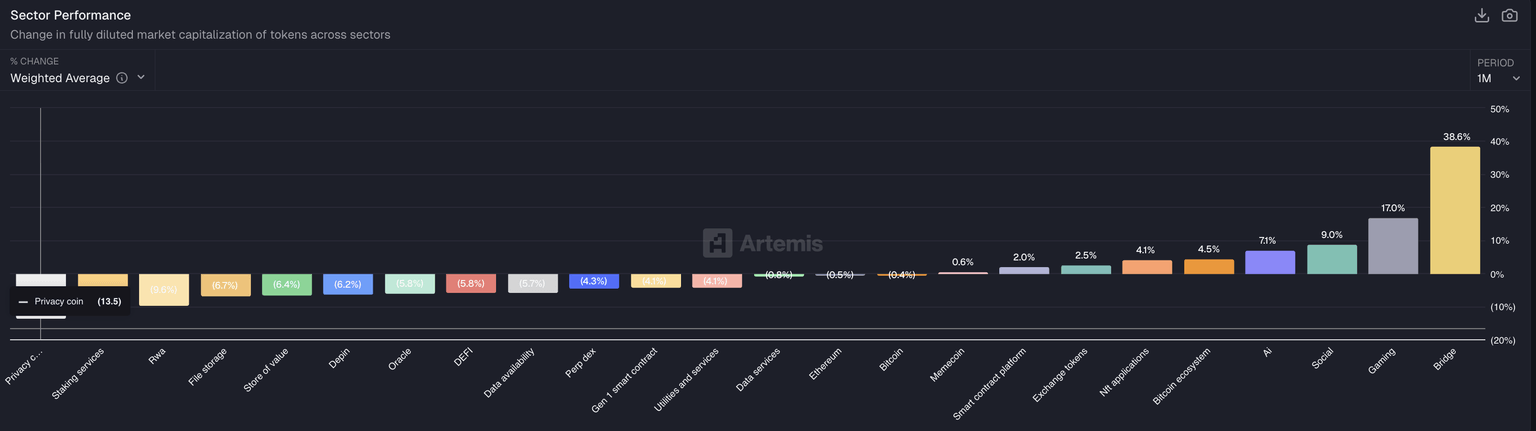The image size is (1536, 431).
Task: Click the Artemis watermark logo
Action: pos(763,242)
